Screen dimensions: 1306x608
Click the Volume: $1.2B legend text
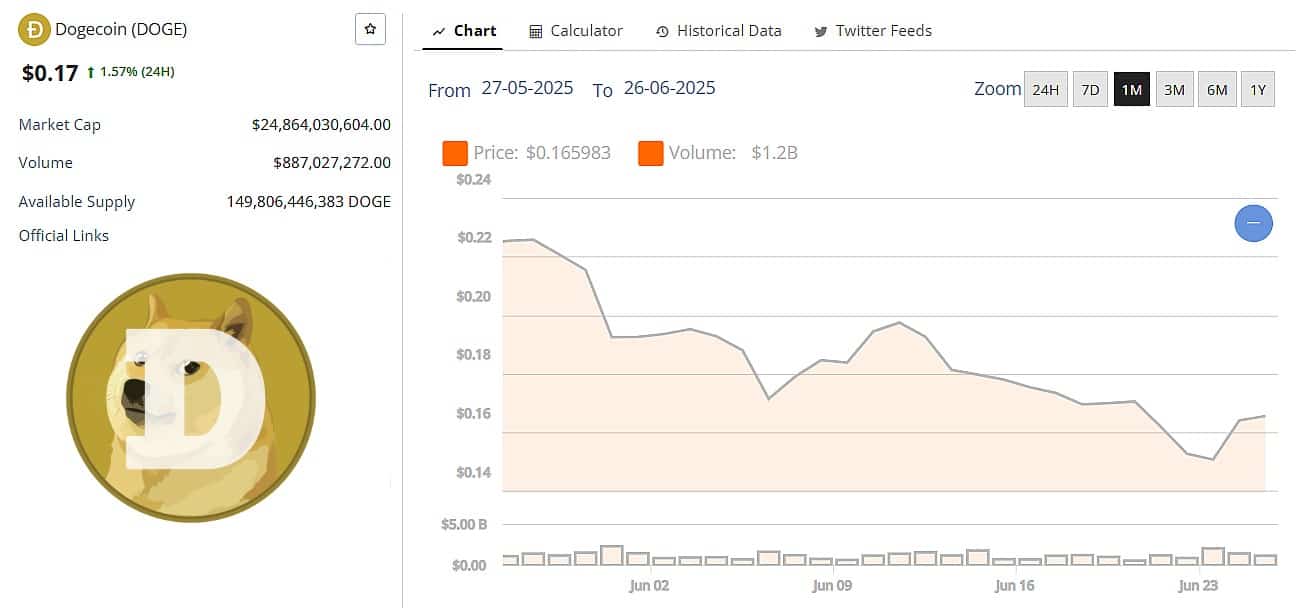point(733,153)
